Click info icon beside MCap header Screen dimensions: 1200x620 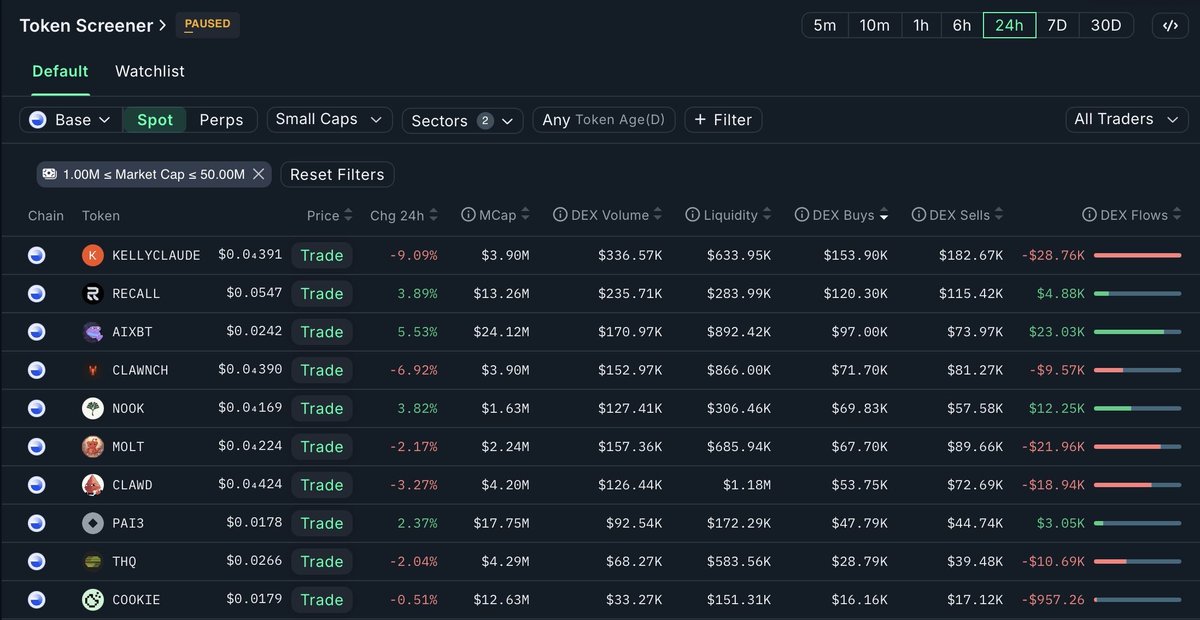(x=468, y=215)
